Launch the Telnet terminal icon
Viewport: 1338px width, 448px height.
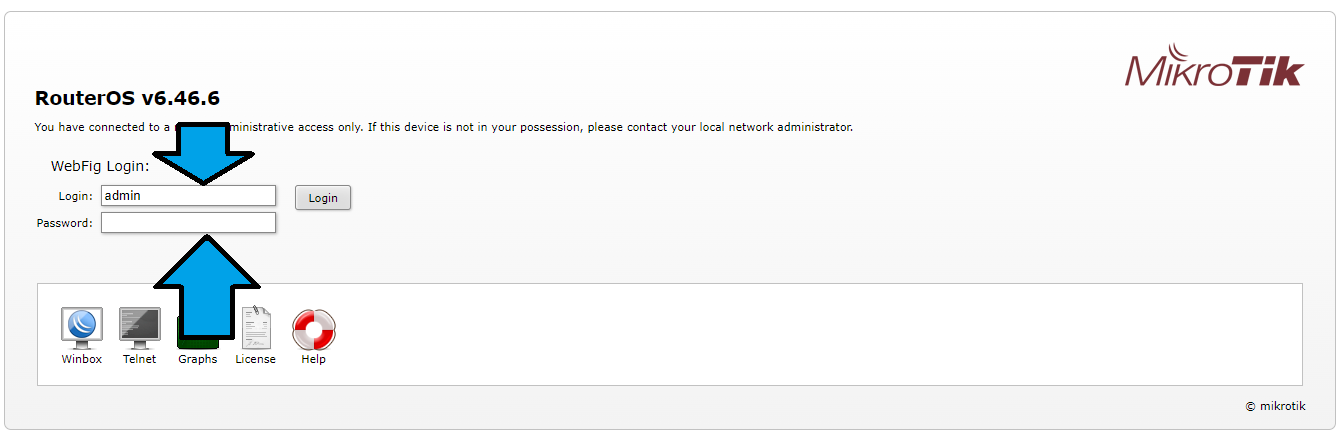139,327
